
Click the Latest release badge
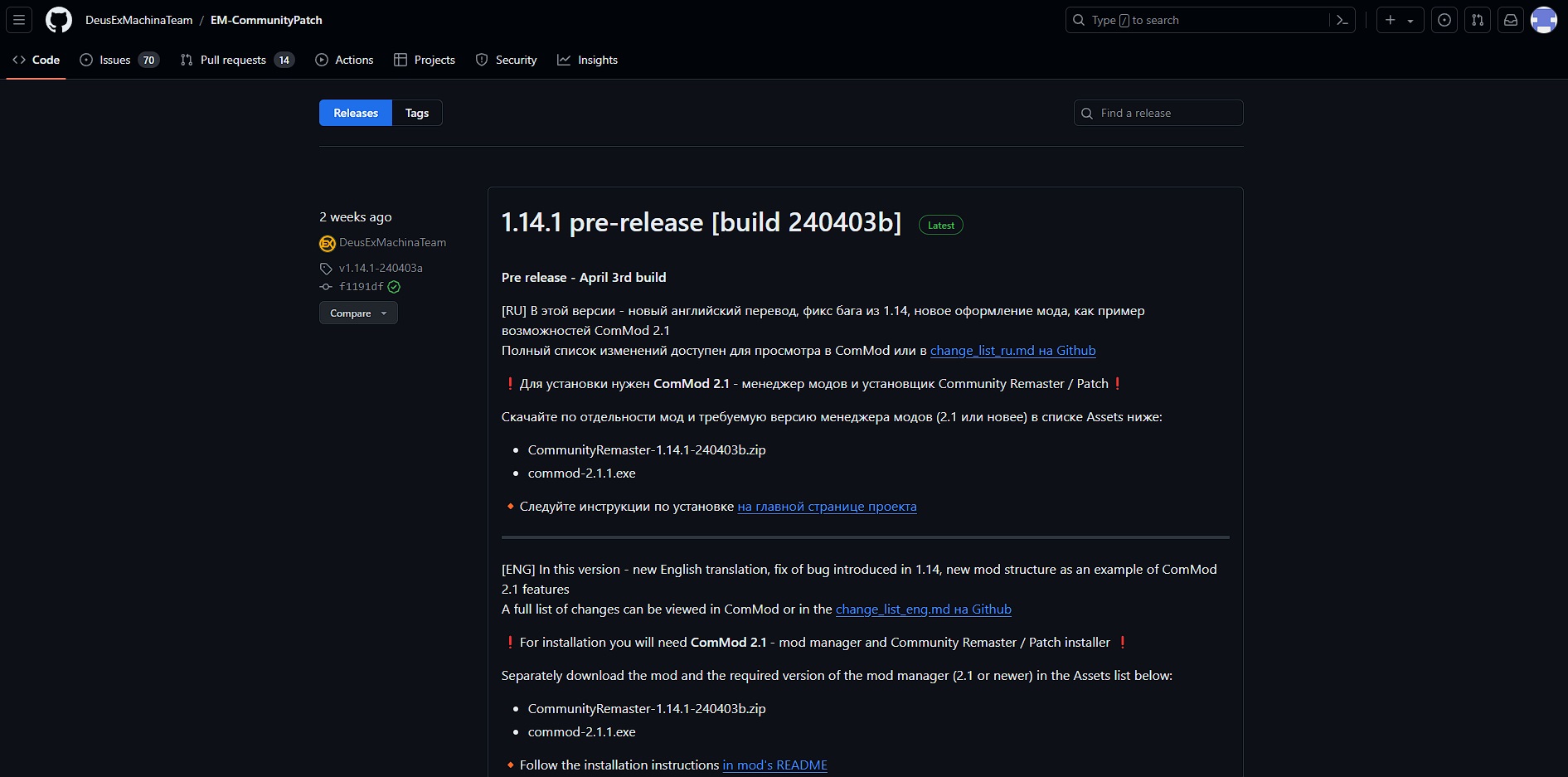pyautogui.click(x=941, y=225)
